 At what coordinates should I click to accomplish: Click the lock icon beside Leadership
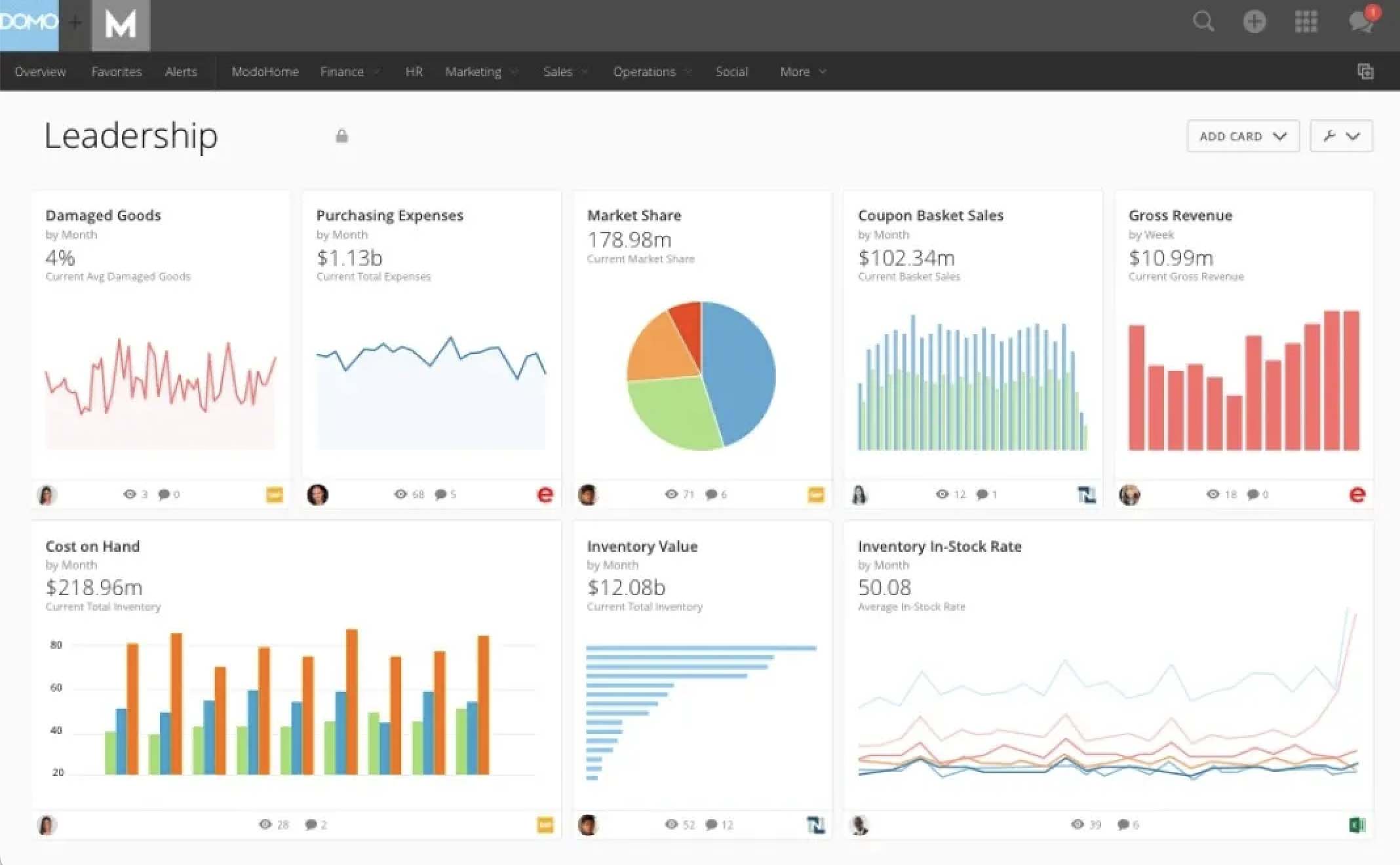pyautogui.click(x=341, y=136)
